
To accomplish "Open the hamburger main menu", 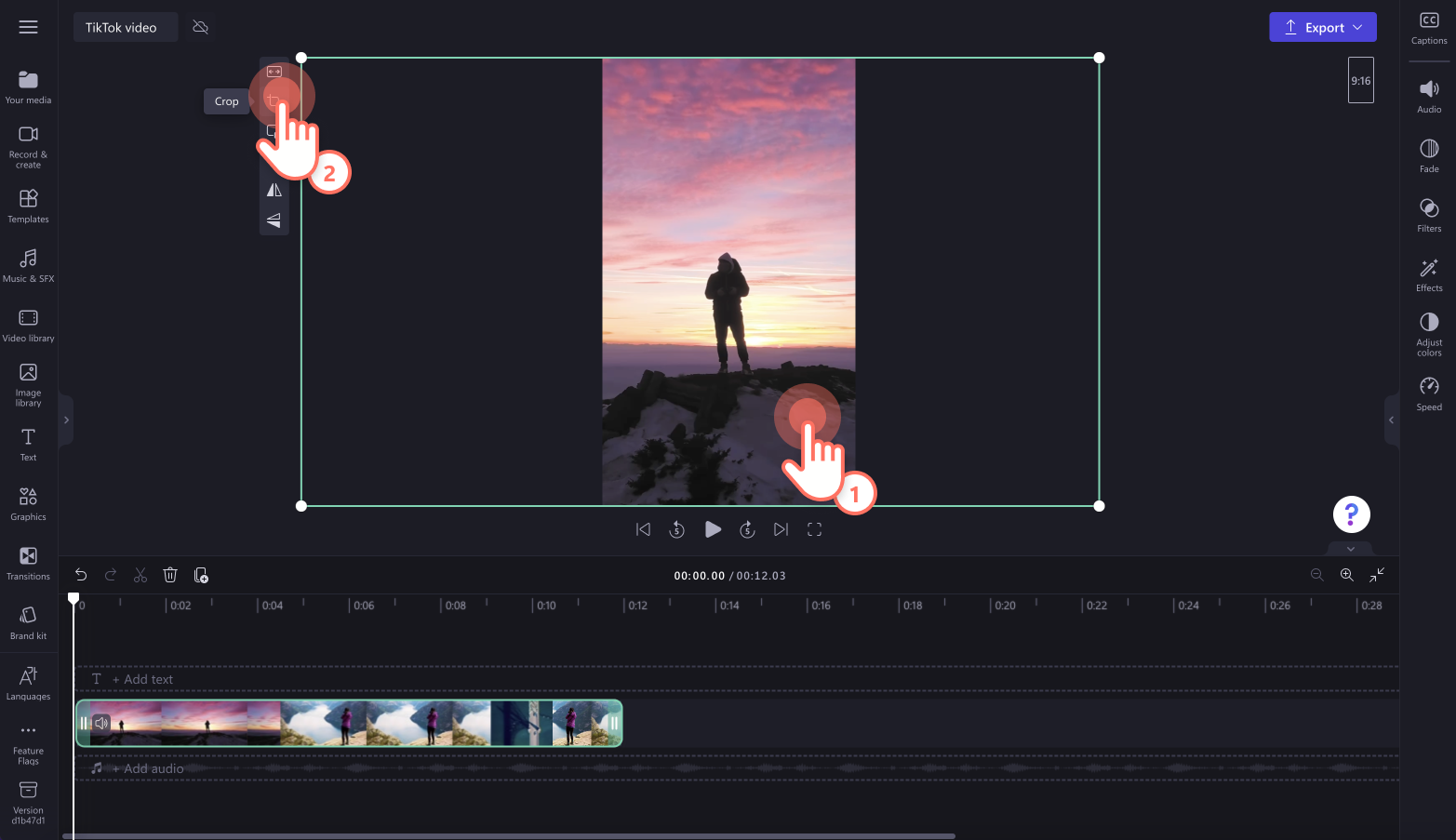I will [28, 27].
